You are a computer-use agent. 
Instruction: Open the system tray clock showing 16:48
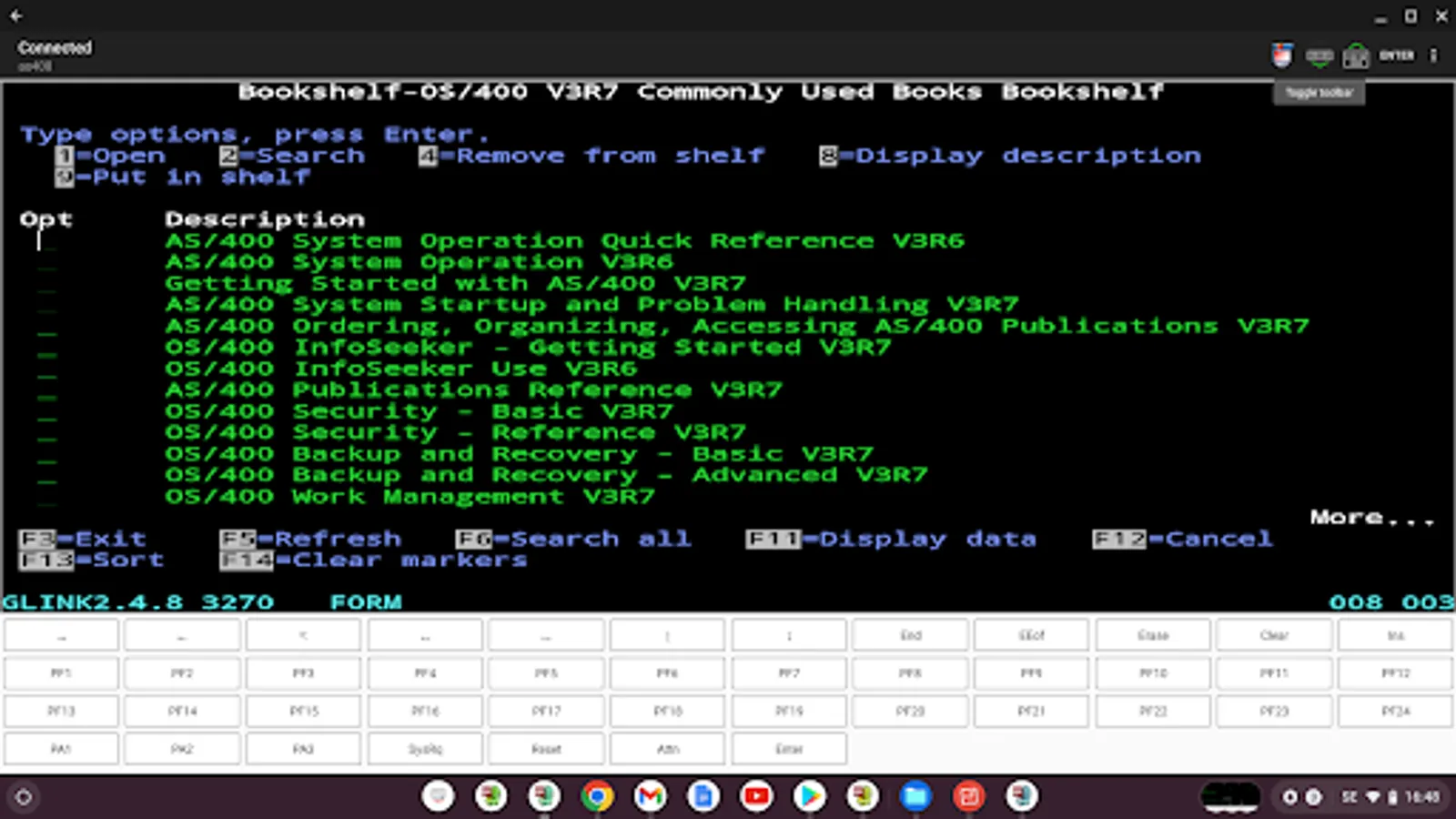(1421, 797)
